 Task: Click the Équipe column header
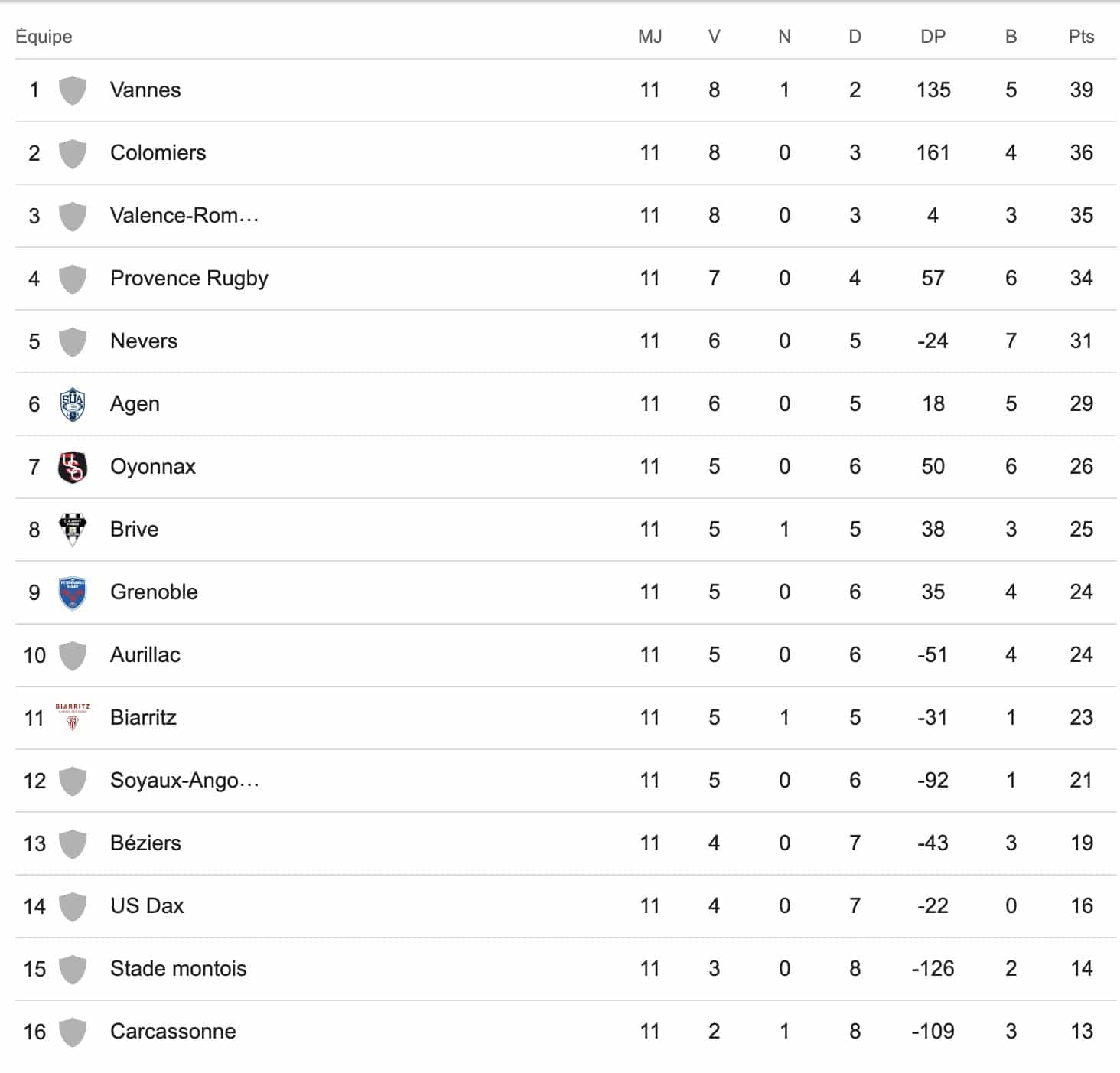pos(44,37)
